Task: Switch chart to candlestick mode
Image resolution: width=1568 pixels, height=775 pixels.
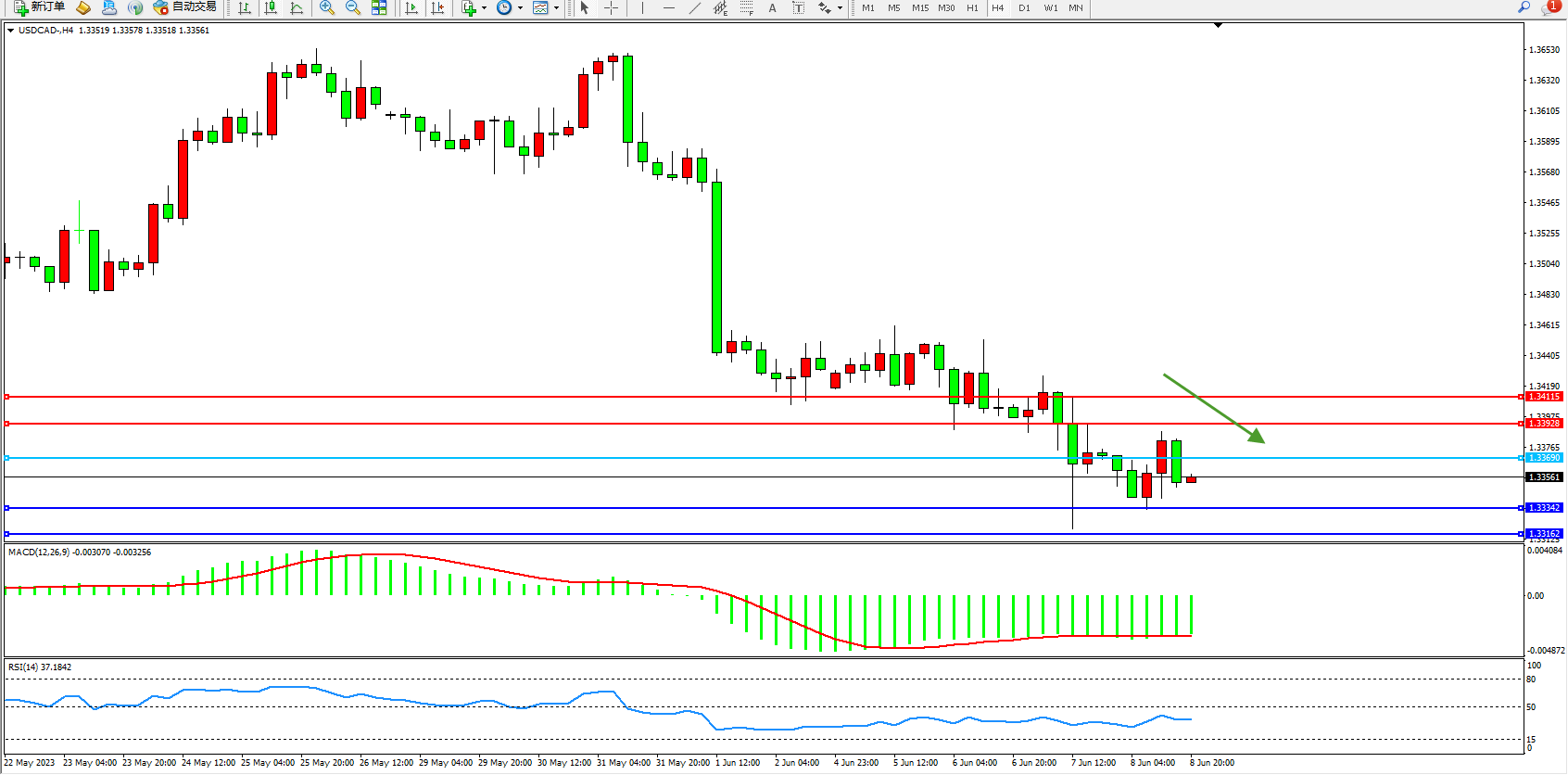Action: click(x=271, y=7)
